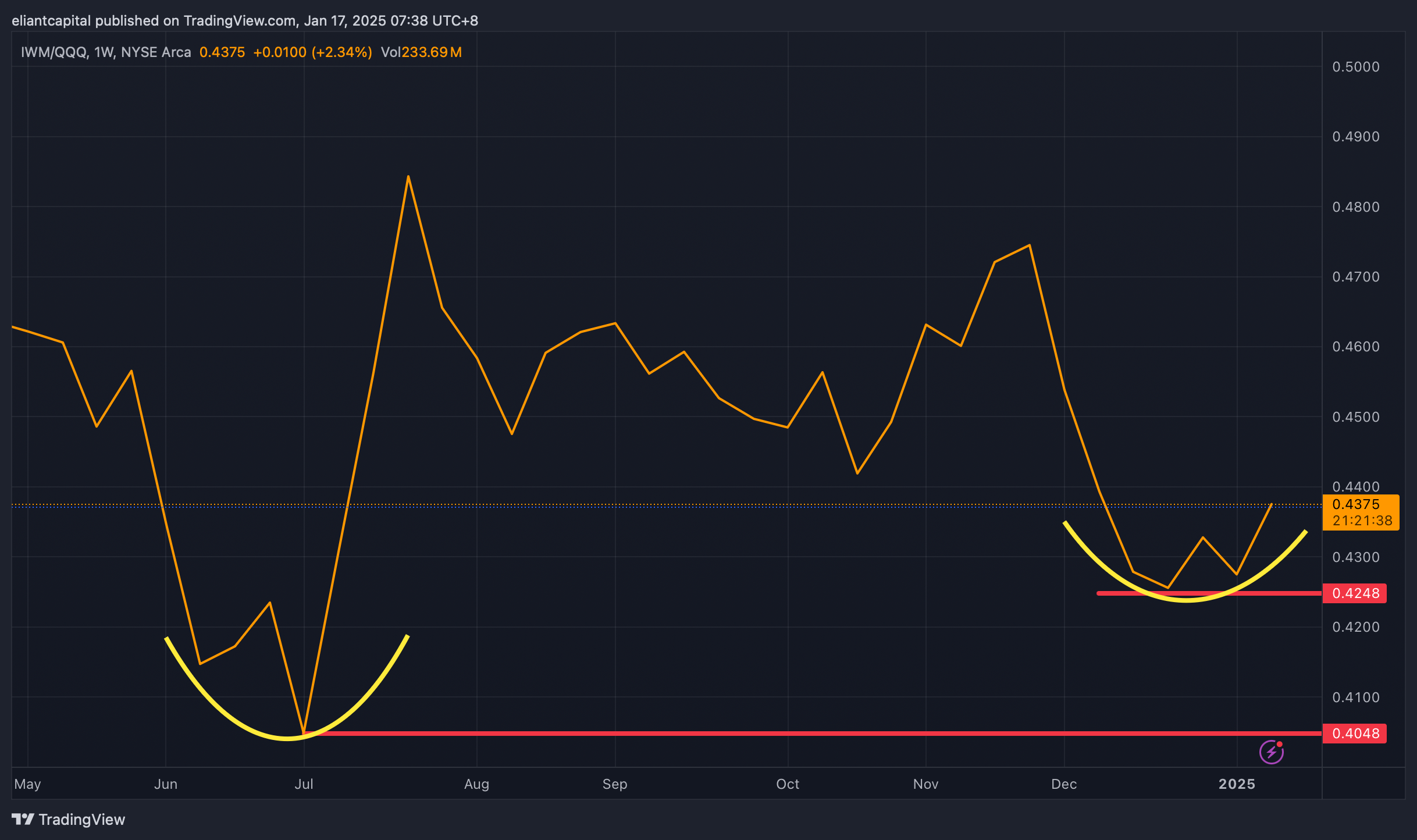Click the 1W timeframe text
The height and width of the screenshot is (840, 1417).
coord(104,52)
